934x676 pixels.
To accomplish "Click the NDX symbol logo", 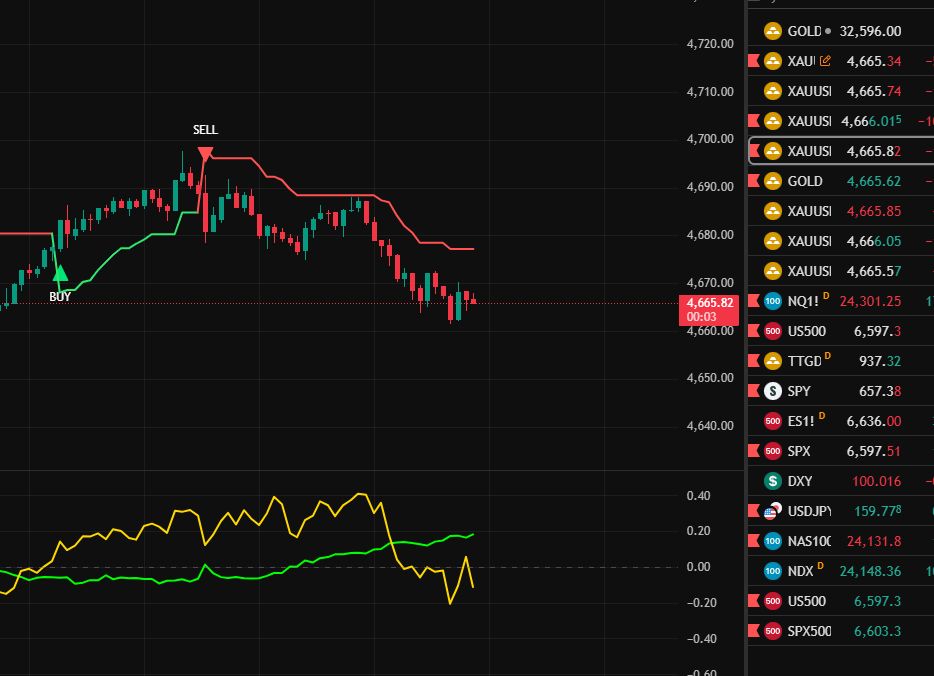I will pyautogui.click(x=772, y=571).
